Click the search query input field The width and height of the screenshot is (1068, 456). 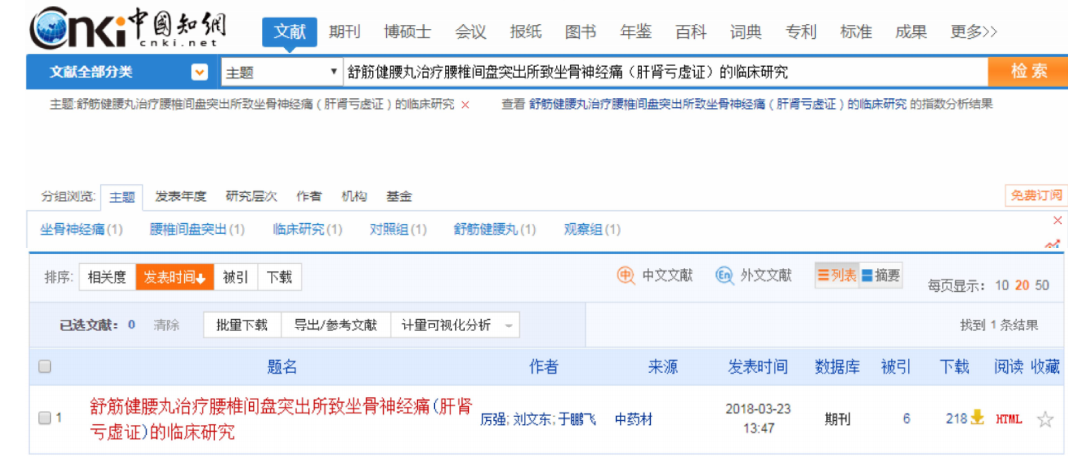660,72
